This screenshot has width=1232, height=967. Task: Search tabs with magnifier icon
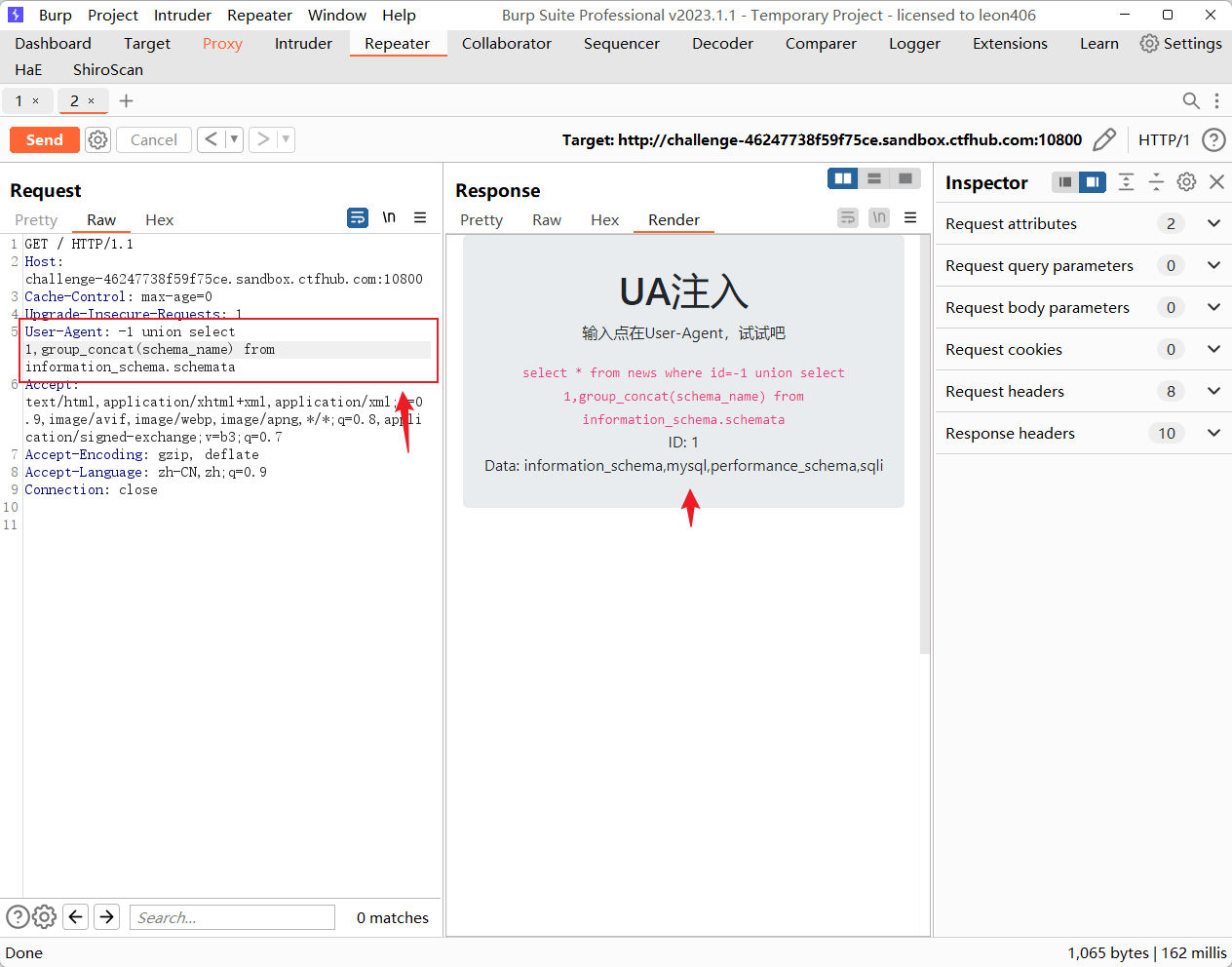click(x=1190, y=100)
